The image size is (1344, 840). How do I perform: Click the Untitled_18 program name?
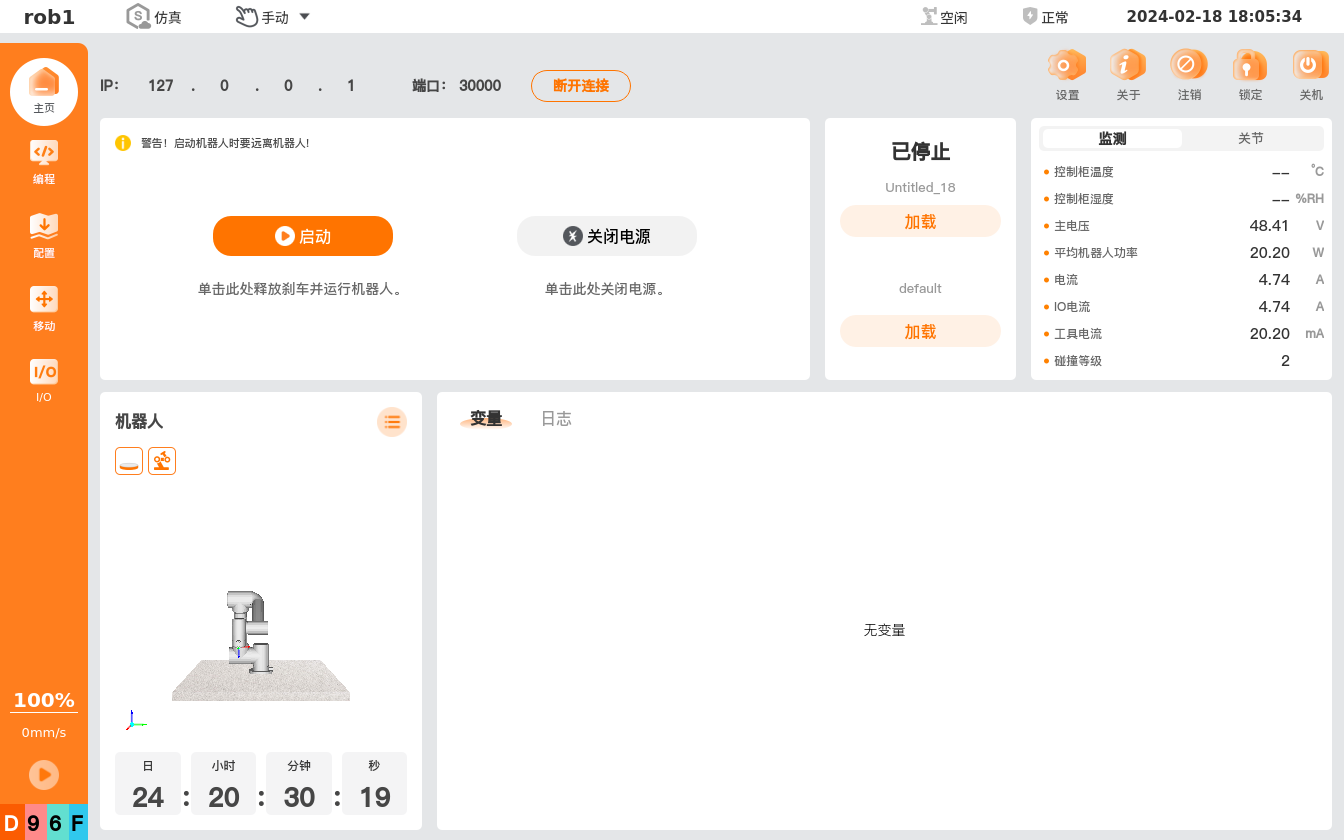click(920, 187)
